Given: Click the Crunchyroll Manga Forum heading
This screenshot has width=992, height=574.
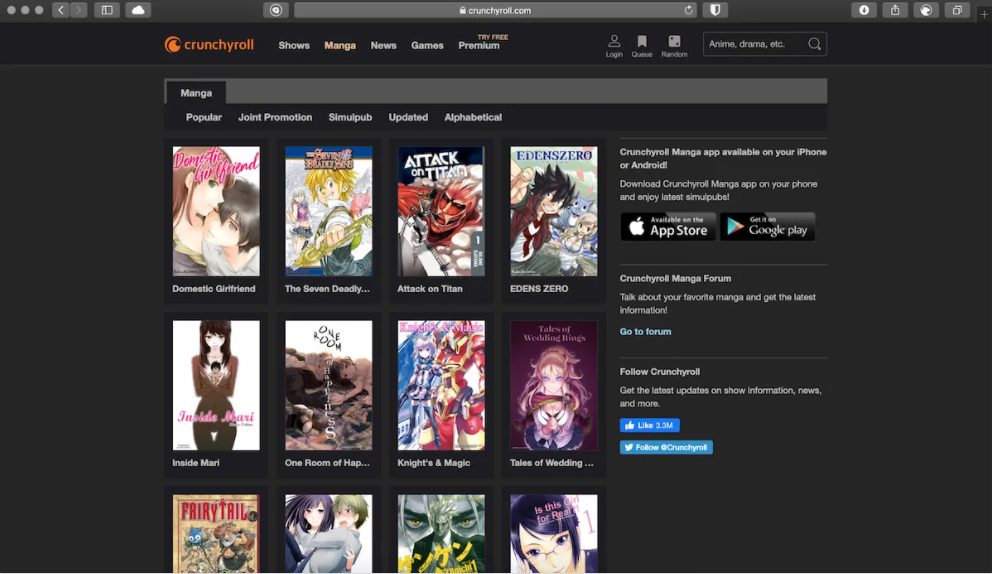Looking at the screenshot, I should (x=675, y=278).
